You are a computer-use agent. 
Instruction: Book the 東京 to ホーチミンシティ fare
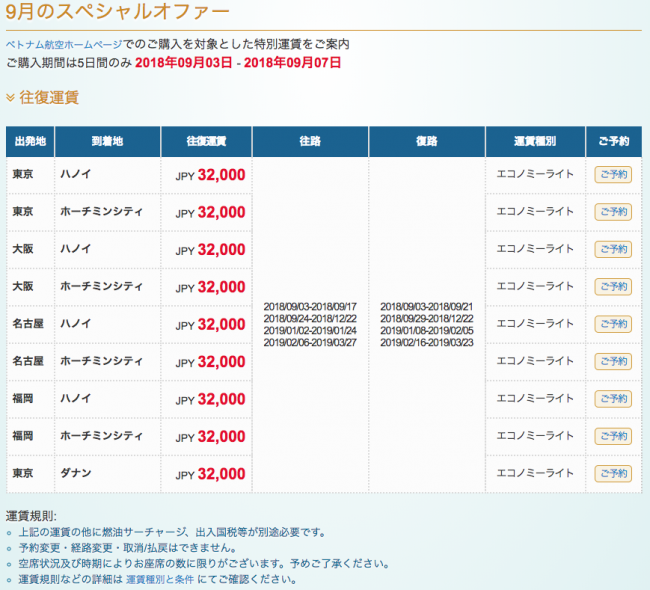(613, 212)
